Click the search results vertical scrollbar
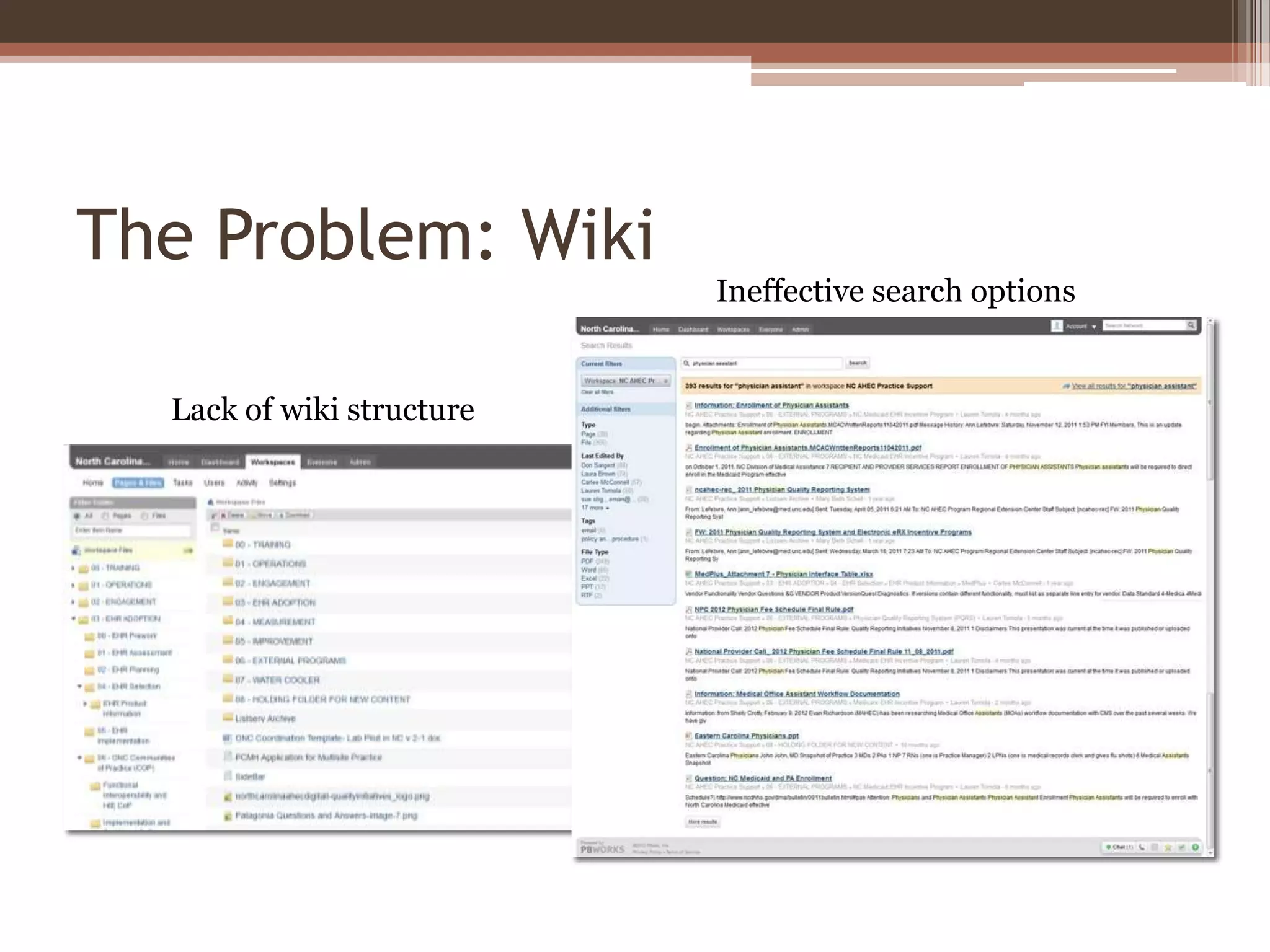 tap(1210, 588)
